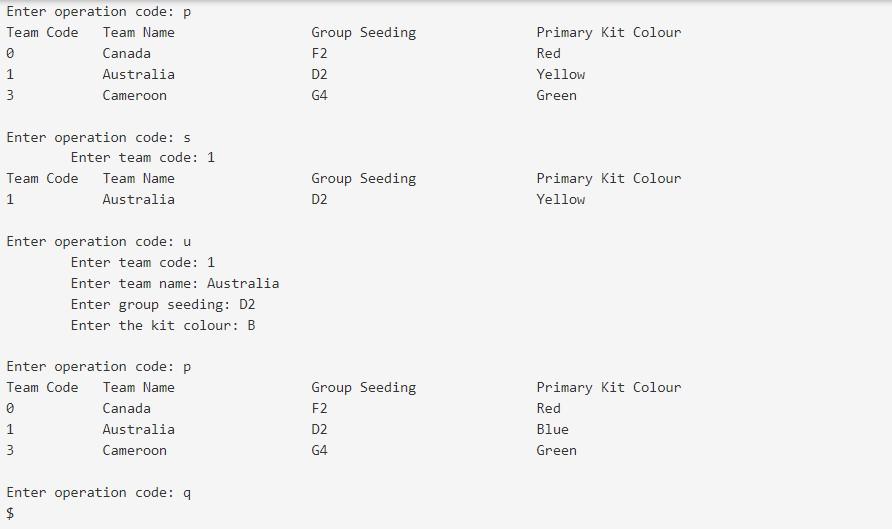Click 'Team Code' header in first table
This screenshot has height=529, width=892.
coord(42,32)
